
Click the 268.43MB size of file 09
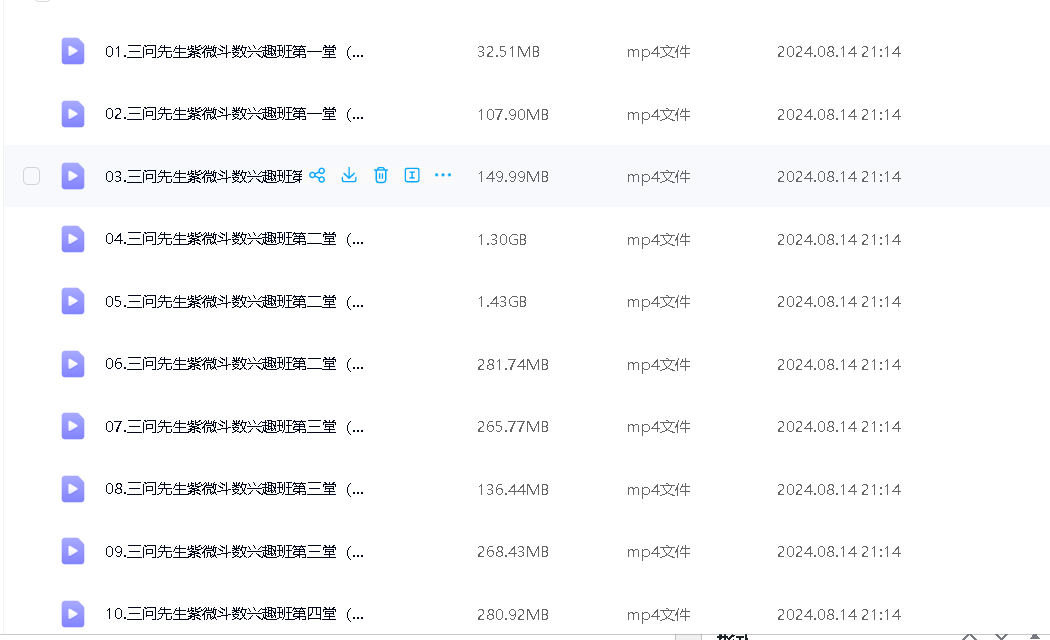[x=512, y=552]
